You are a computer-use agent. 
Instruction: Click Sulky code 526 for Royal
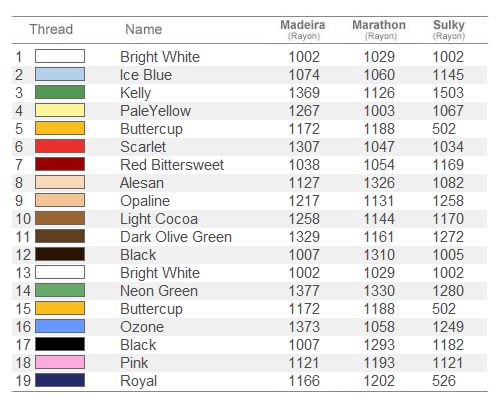pyautogui.click(x=444, y=381)
